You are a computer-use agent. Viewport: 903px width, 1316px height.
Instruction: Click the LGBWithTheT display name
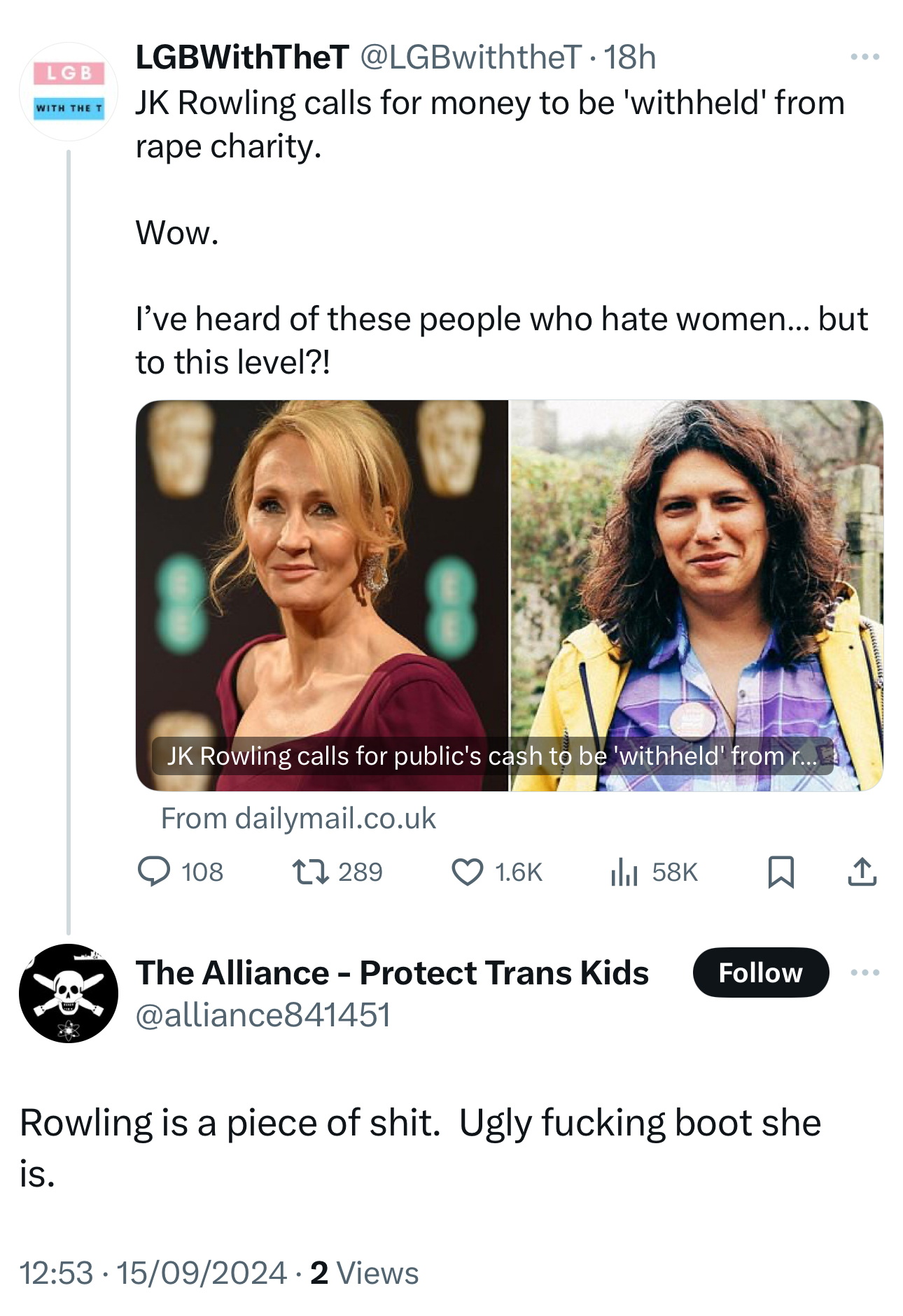(242, 57)
